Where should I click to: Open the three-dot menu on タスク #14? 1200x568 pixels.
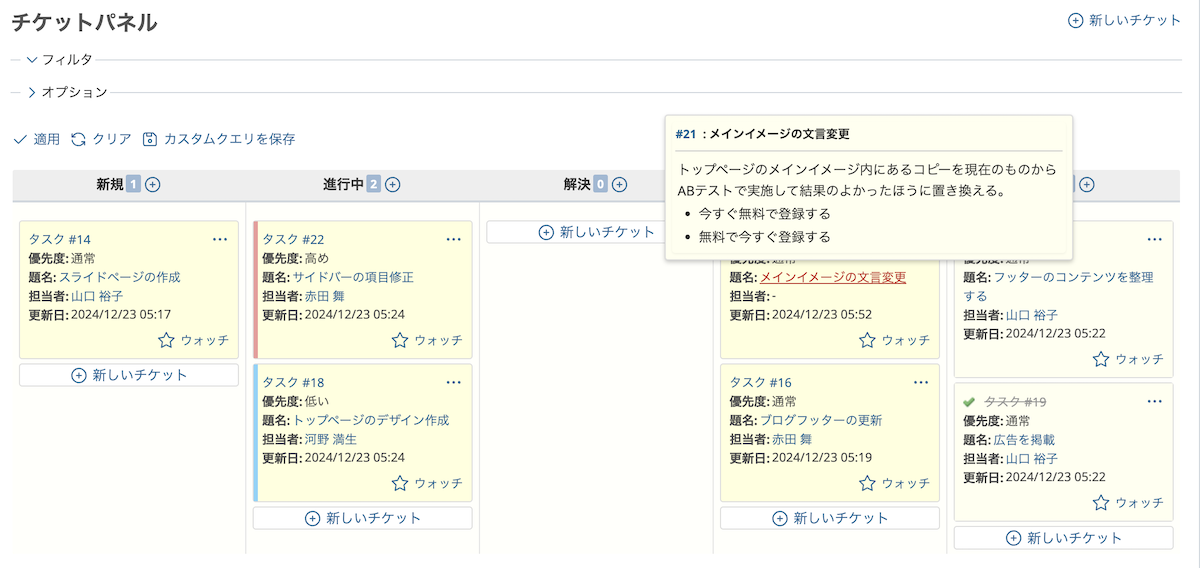(220, 239)
